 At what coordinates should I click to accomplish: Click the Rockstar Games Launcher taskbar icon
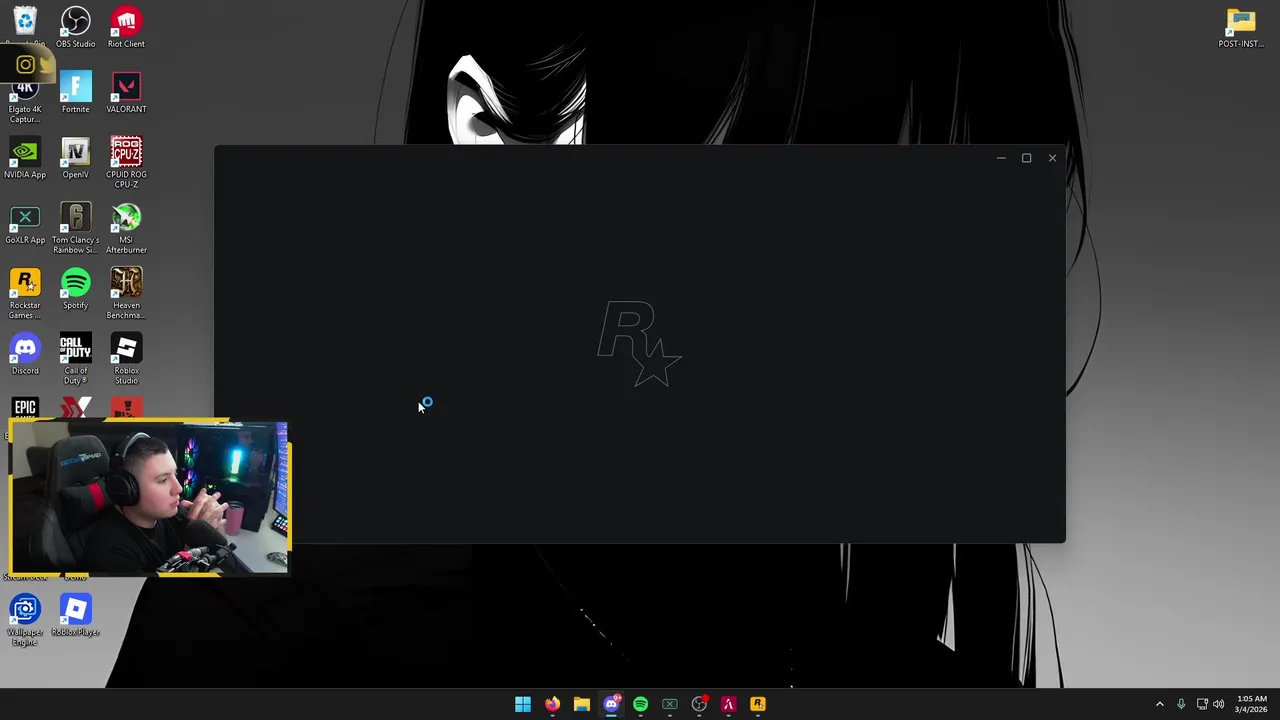point(757,704)
